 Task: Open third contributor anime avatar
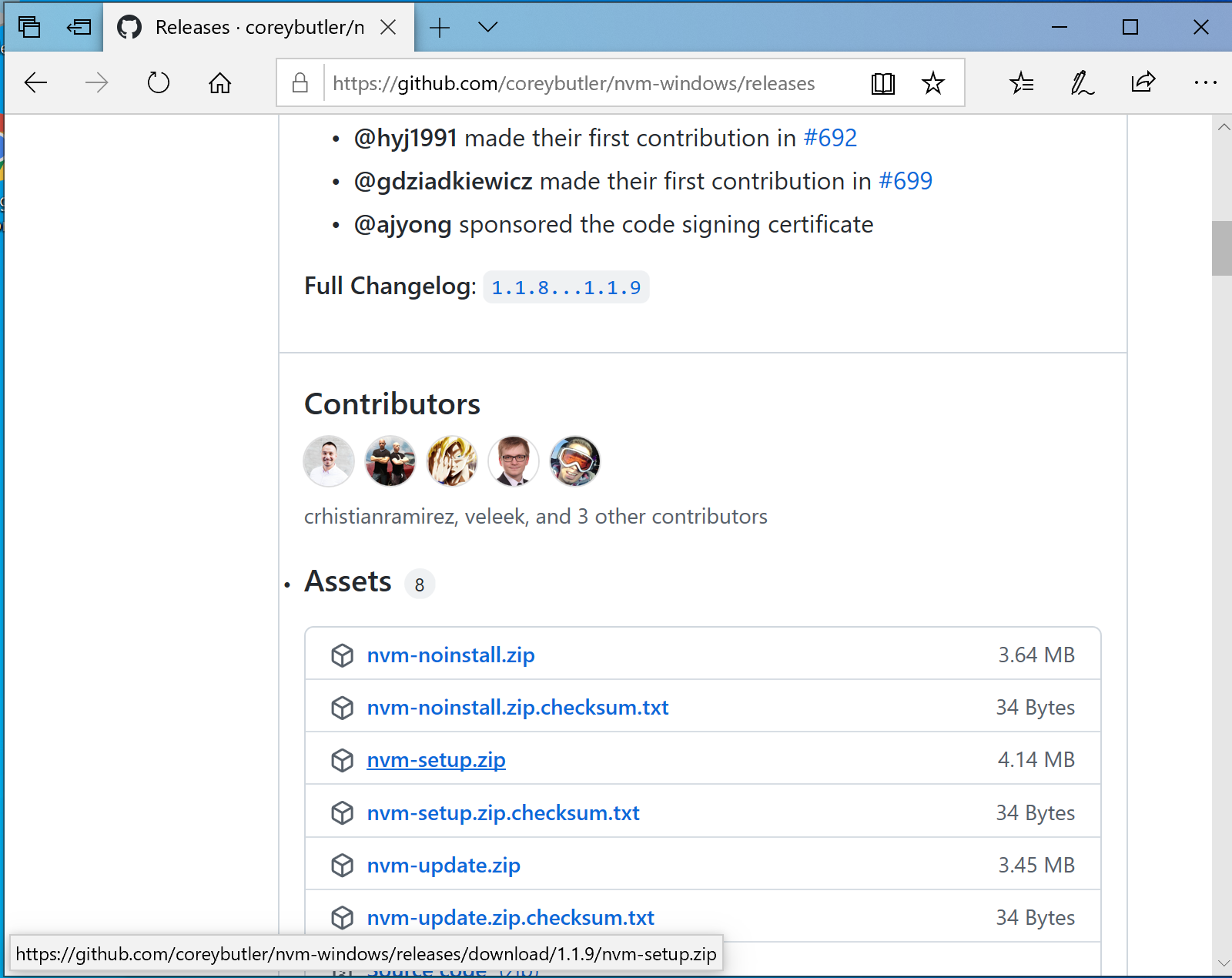coord(452,461)
